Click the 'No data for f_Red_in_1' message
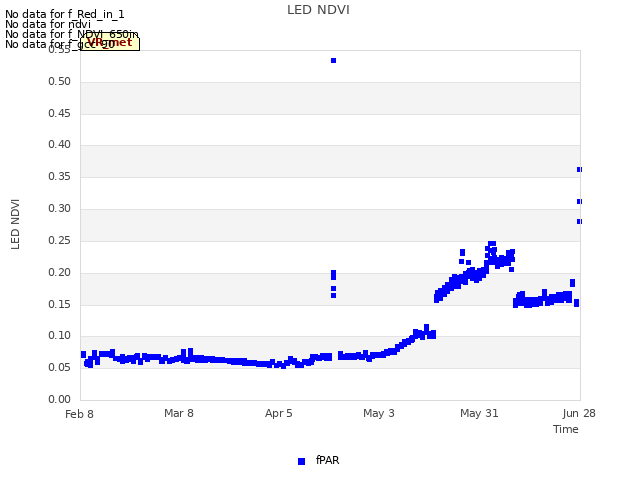The width and height of the screenshot is (640, 480). 65,14
